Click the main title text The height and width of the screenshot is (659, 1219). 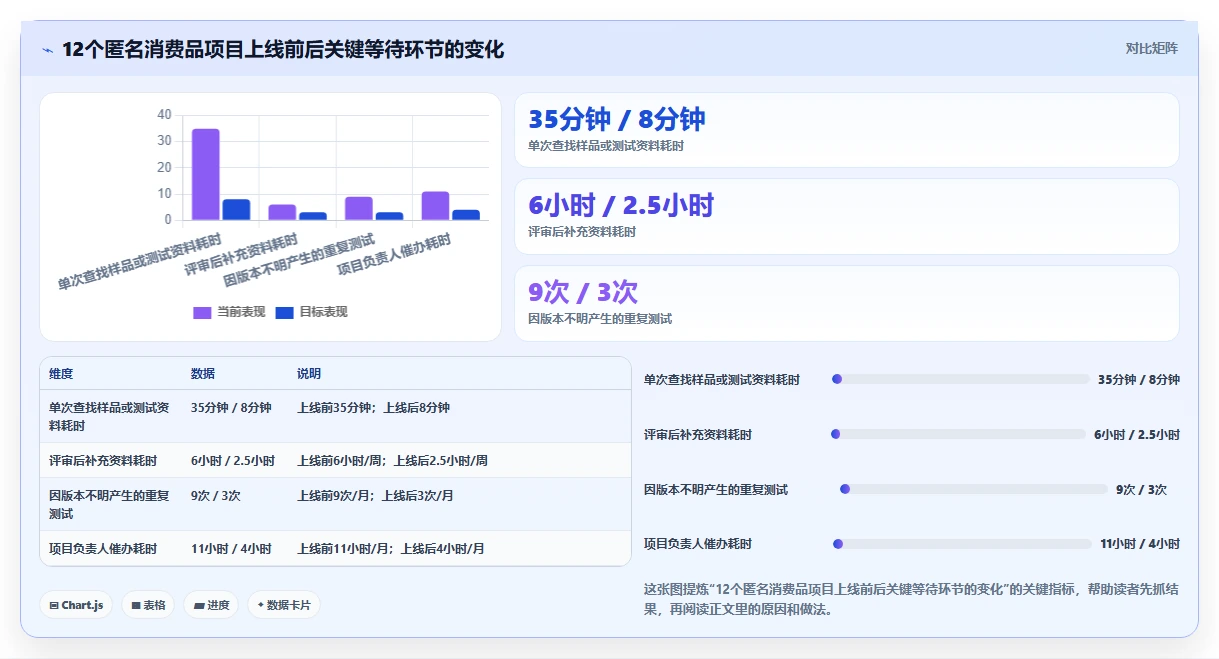coord(283,49)
